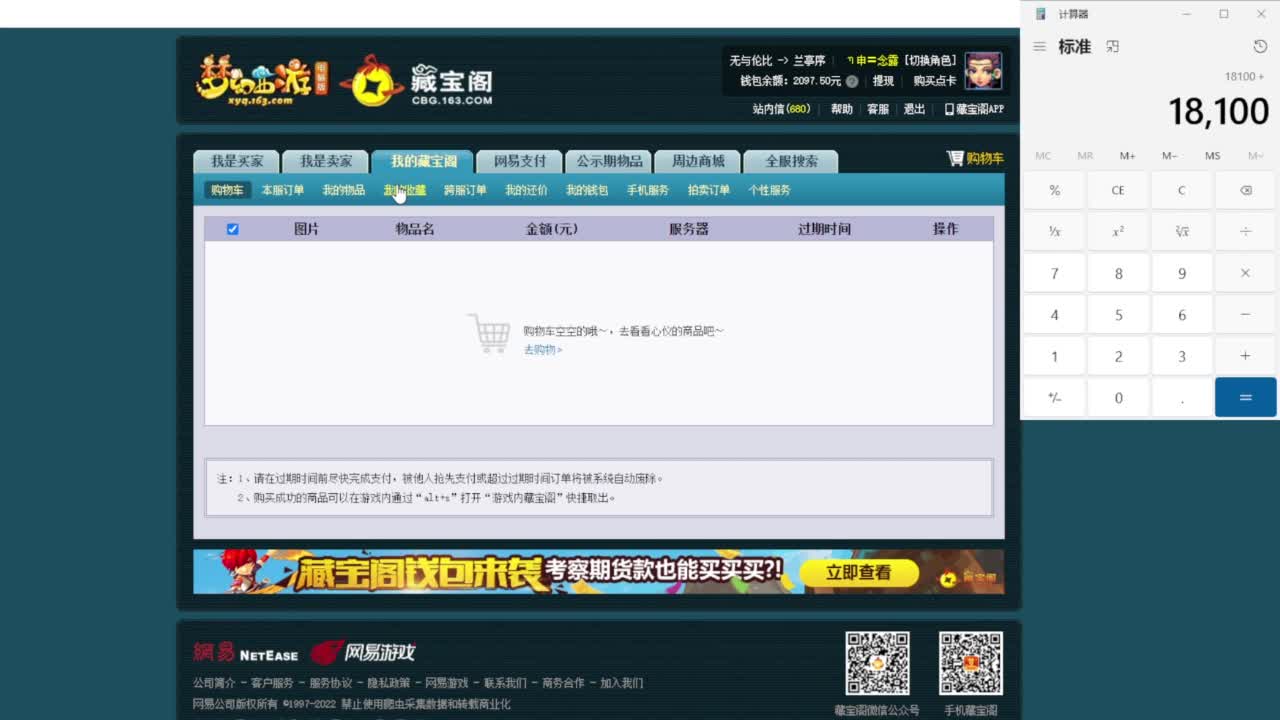Click the 客服 customer service link

coord(878,109)
